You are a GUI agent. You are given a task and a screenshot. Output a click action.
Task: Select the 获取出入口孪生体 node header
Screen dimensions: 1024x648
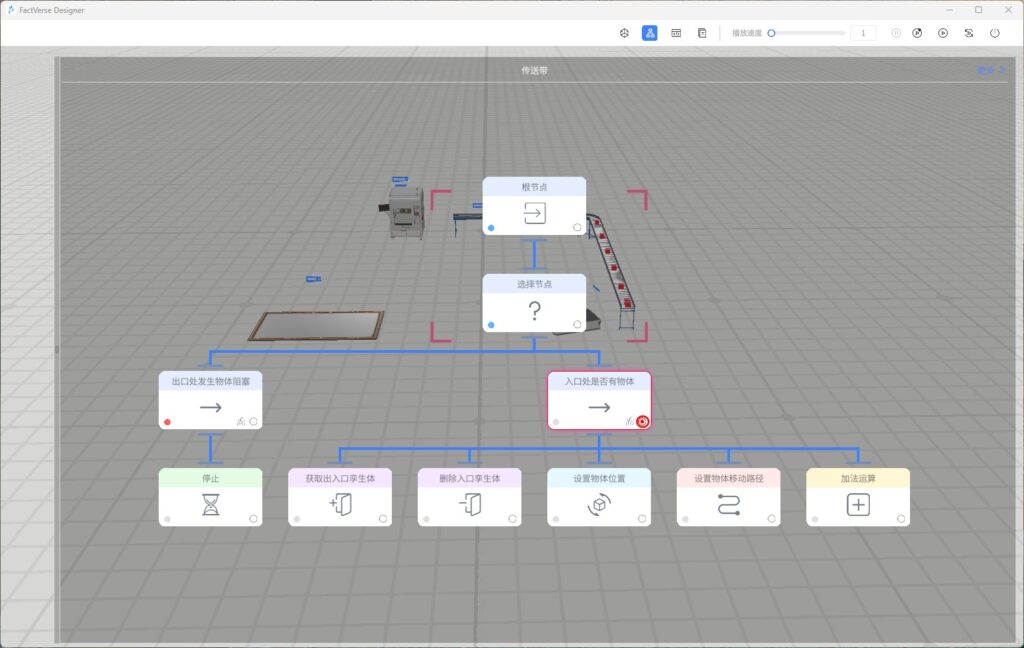coord(340,478)
